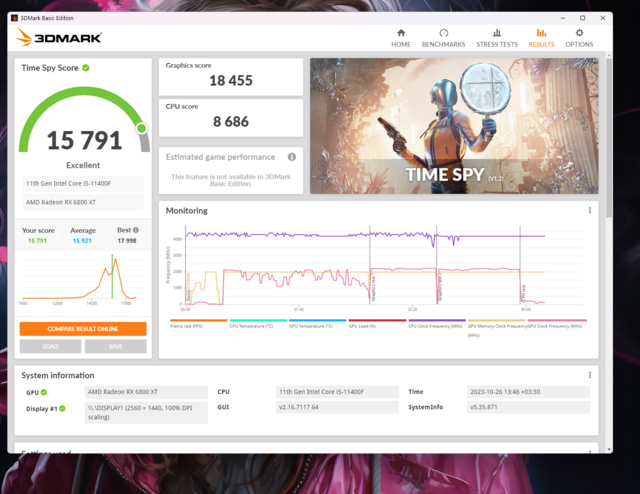
Task: Click the Results tab
Action: (541, 38)
